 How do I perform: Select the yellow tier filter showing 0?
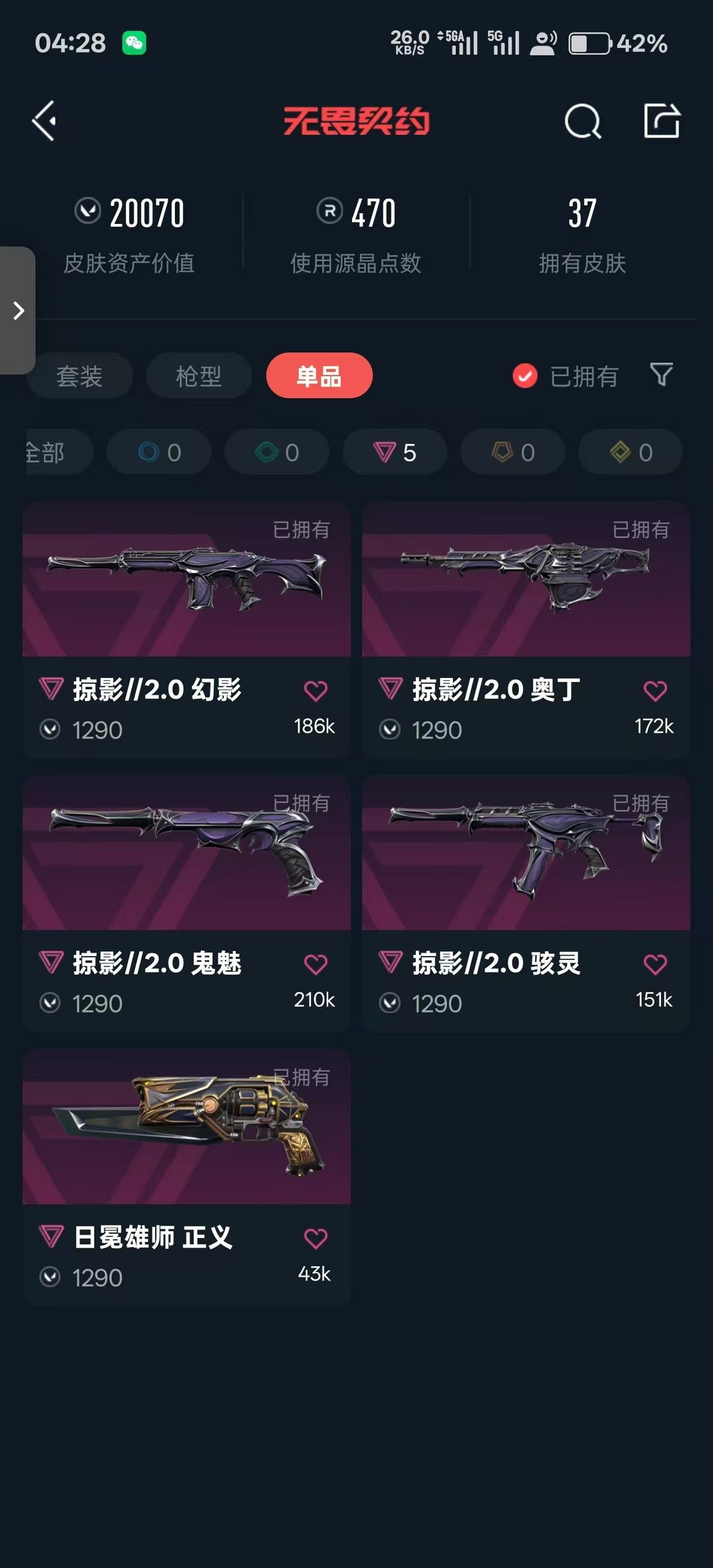[x=630, y=452]
